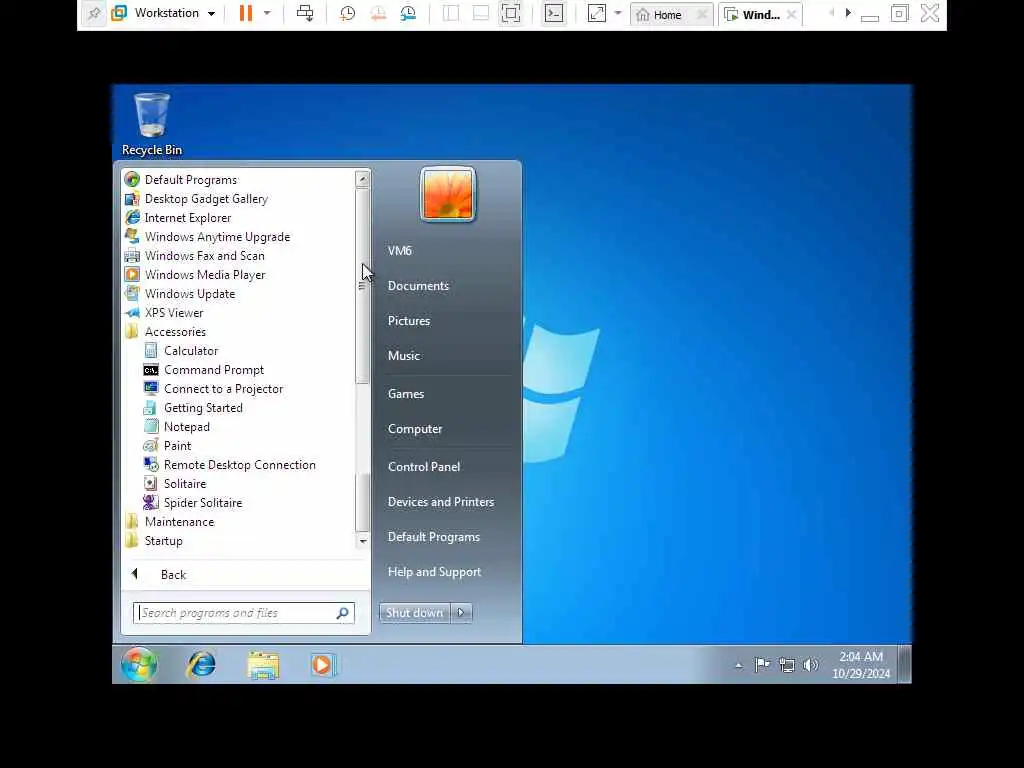The height and width of the screenshot is (768, 1024).
Task: Expand the Shut down options arrow
Action: [x=461, y=613]
